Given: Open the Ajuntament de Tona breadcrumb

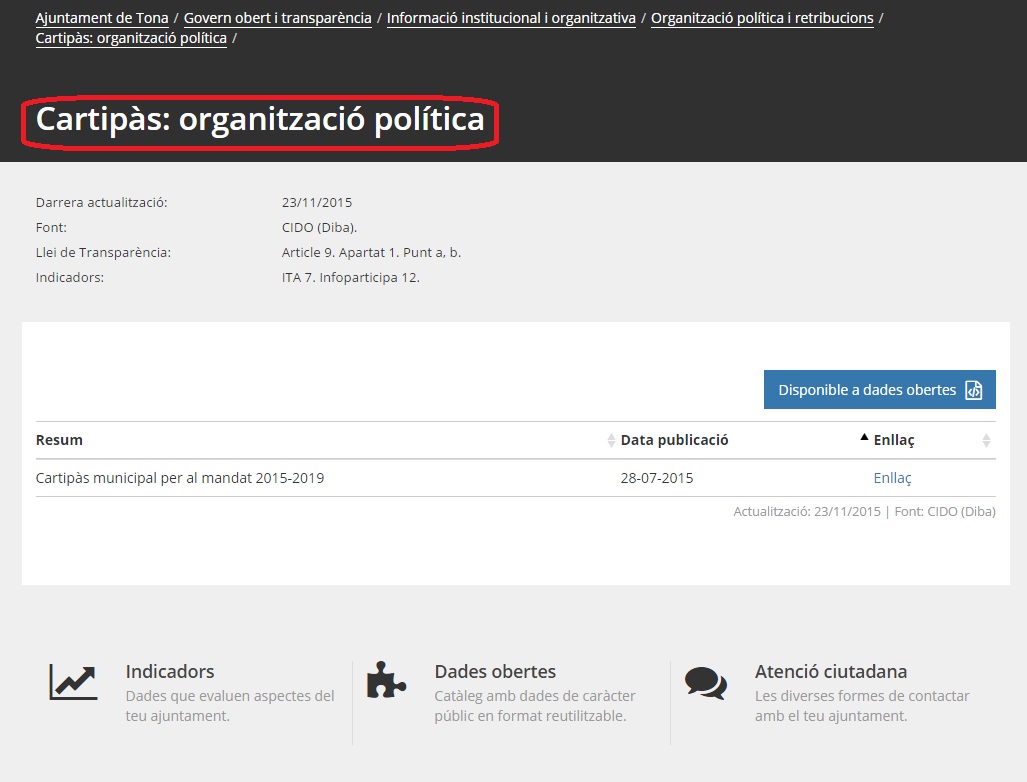Looking at the screenshot, I should [x=102, y=18].
